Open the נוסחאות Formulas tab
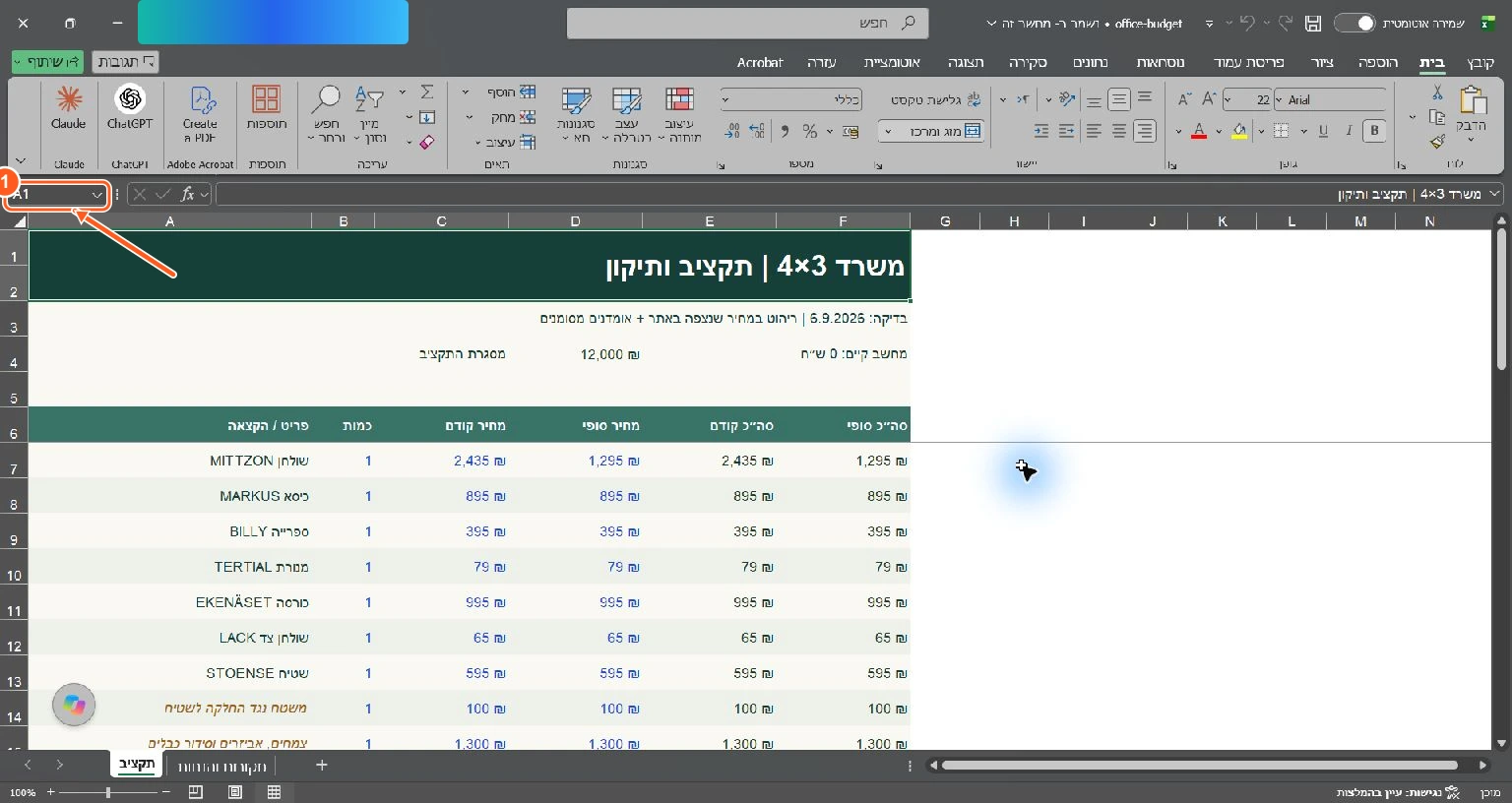This screenshot has height=803, width=1512. pos(1161,62)
